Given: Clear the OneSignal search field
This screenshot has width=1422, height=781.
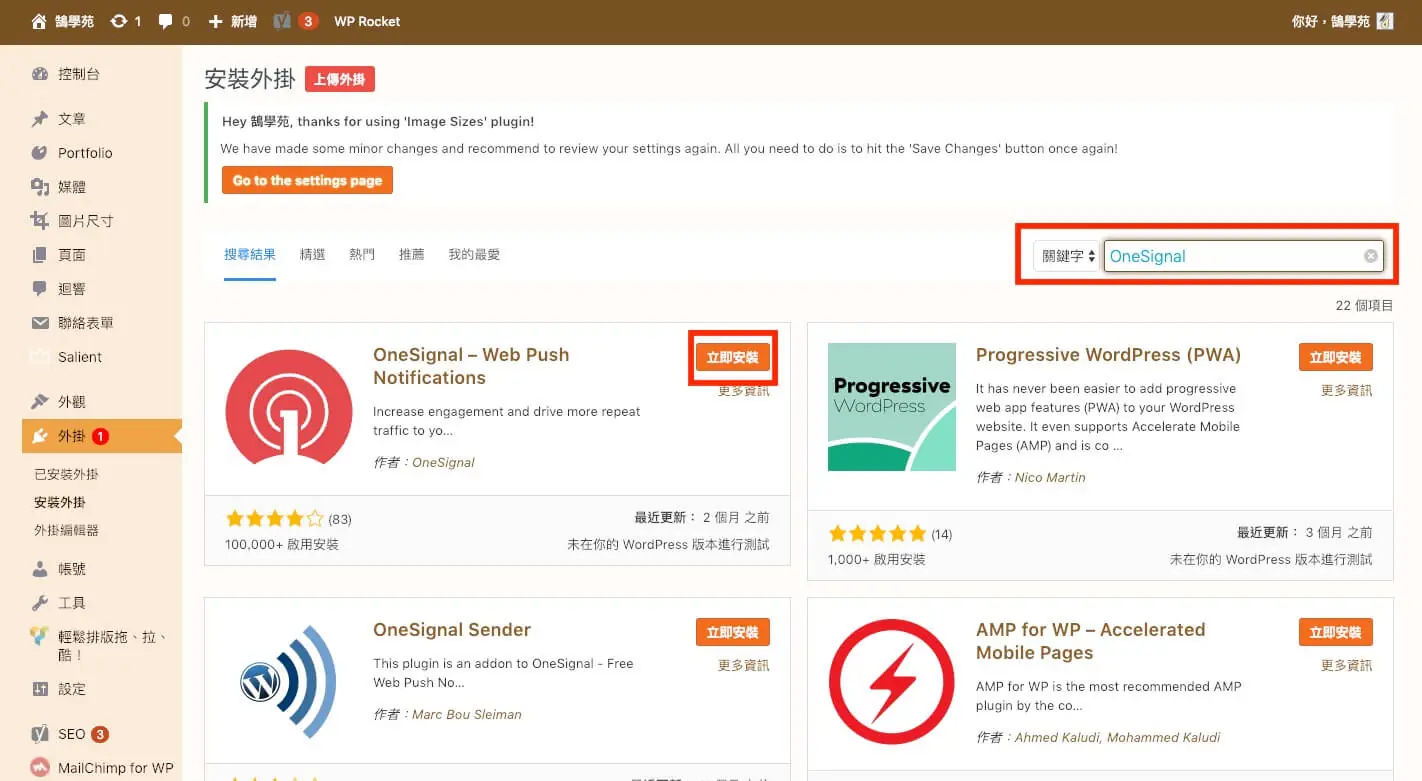Looking at the screenshot, I should coord(1370,256).
